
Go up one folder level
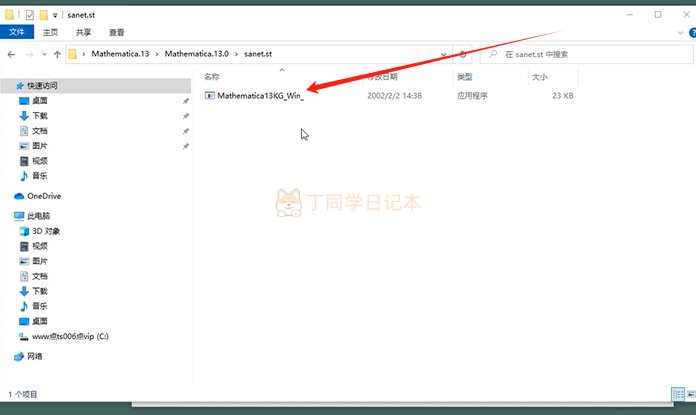click(x=57, y=54)
